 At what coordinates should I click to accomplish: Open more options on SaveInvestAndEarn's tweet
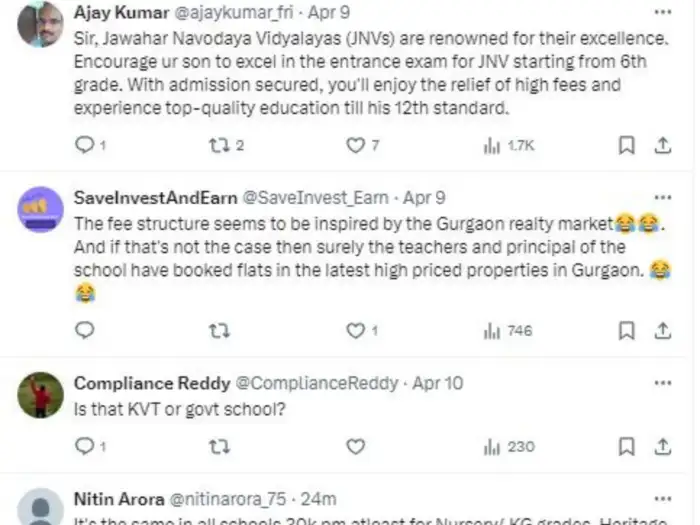662,197
